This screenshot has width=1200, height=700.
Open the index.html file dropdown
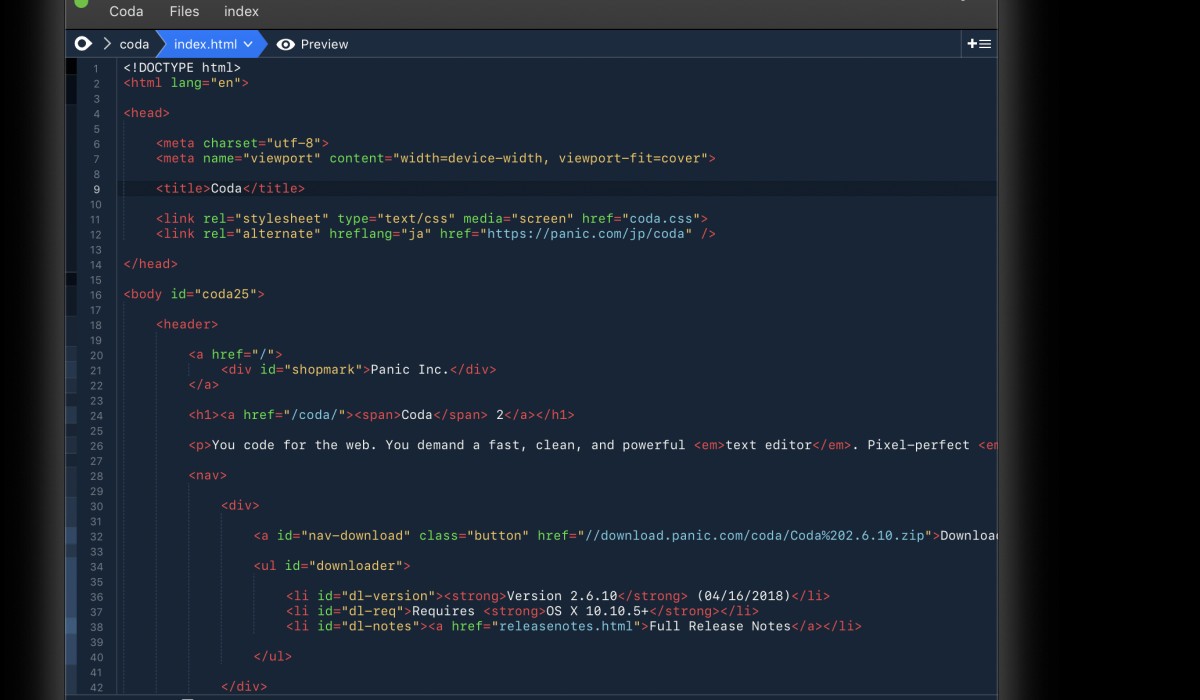point(213,44)
